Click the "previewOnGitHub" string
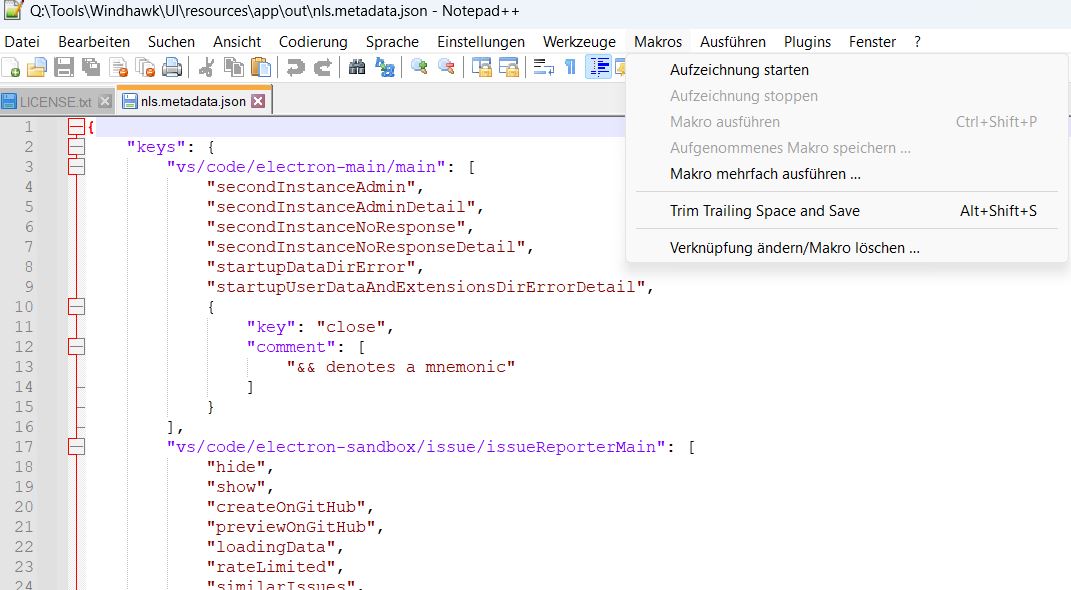This screenshot has height=590, width=1071. (x=291, y=526)
